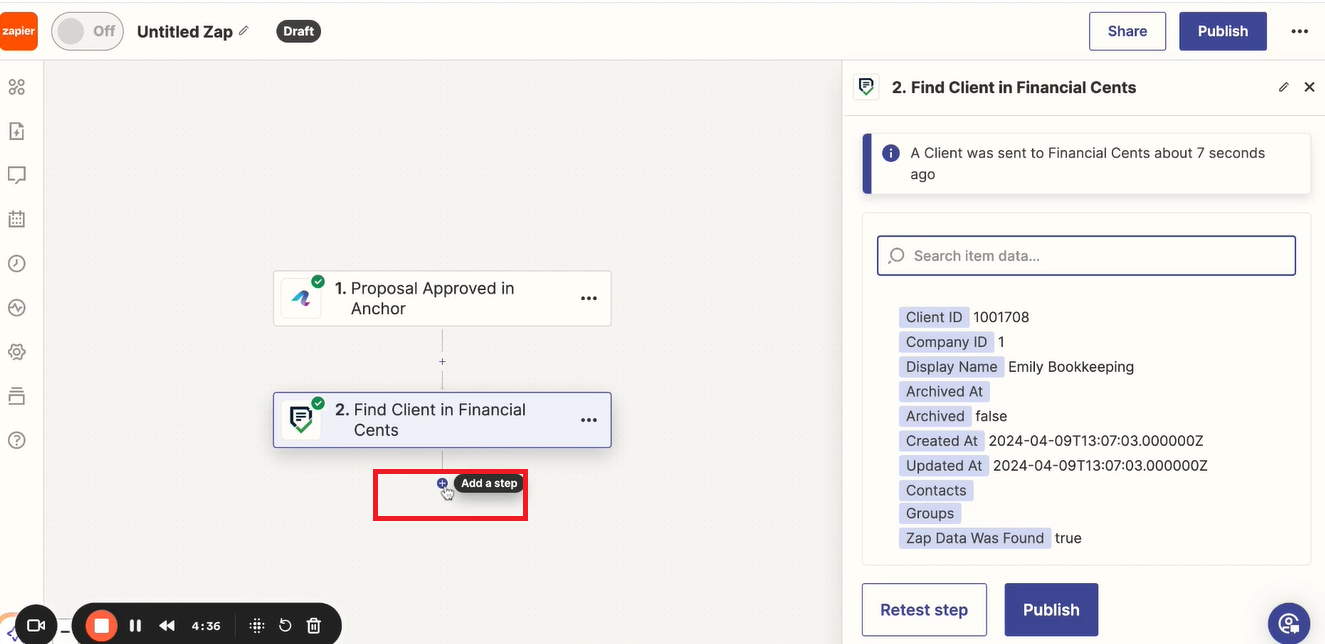
Task: Click the Retest step button
Action: point(924,610)
